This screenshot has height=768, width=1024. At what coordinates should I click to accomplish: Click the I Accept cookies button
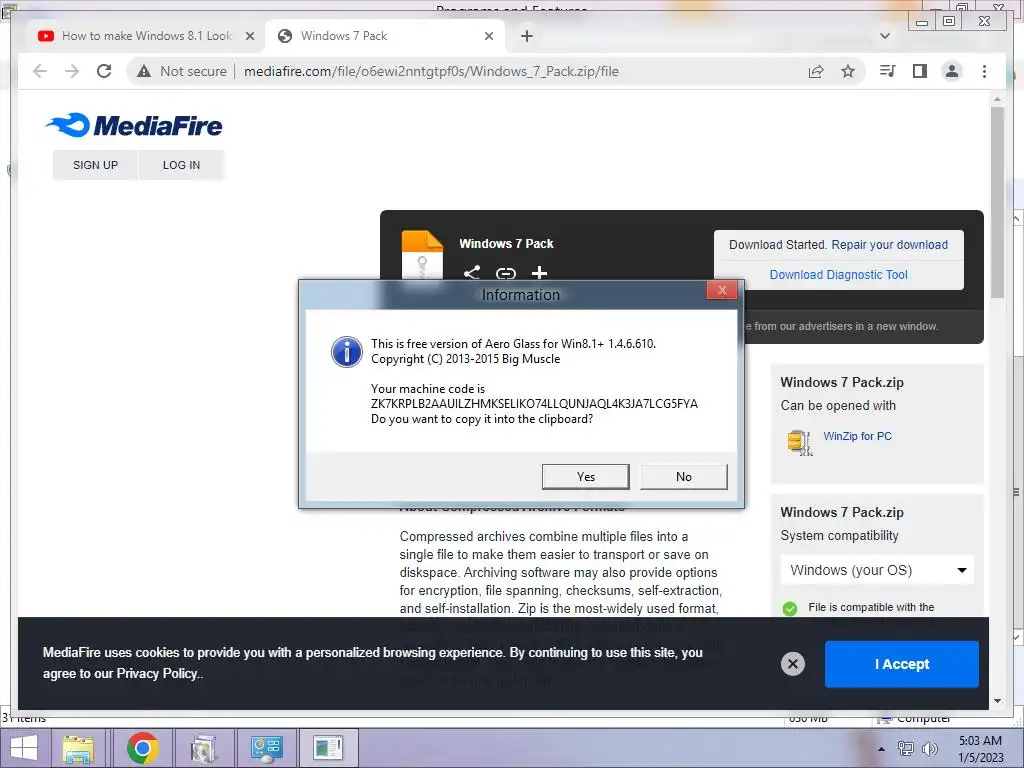[x=902, y=664]
